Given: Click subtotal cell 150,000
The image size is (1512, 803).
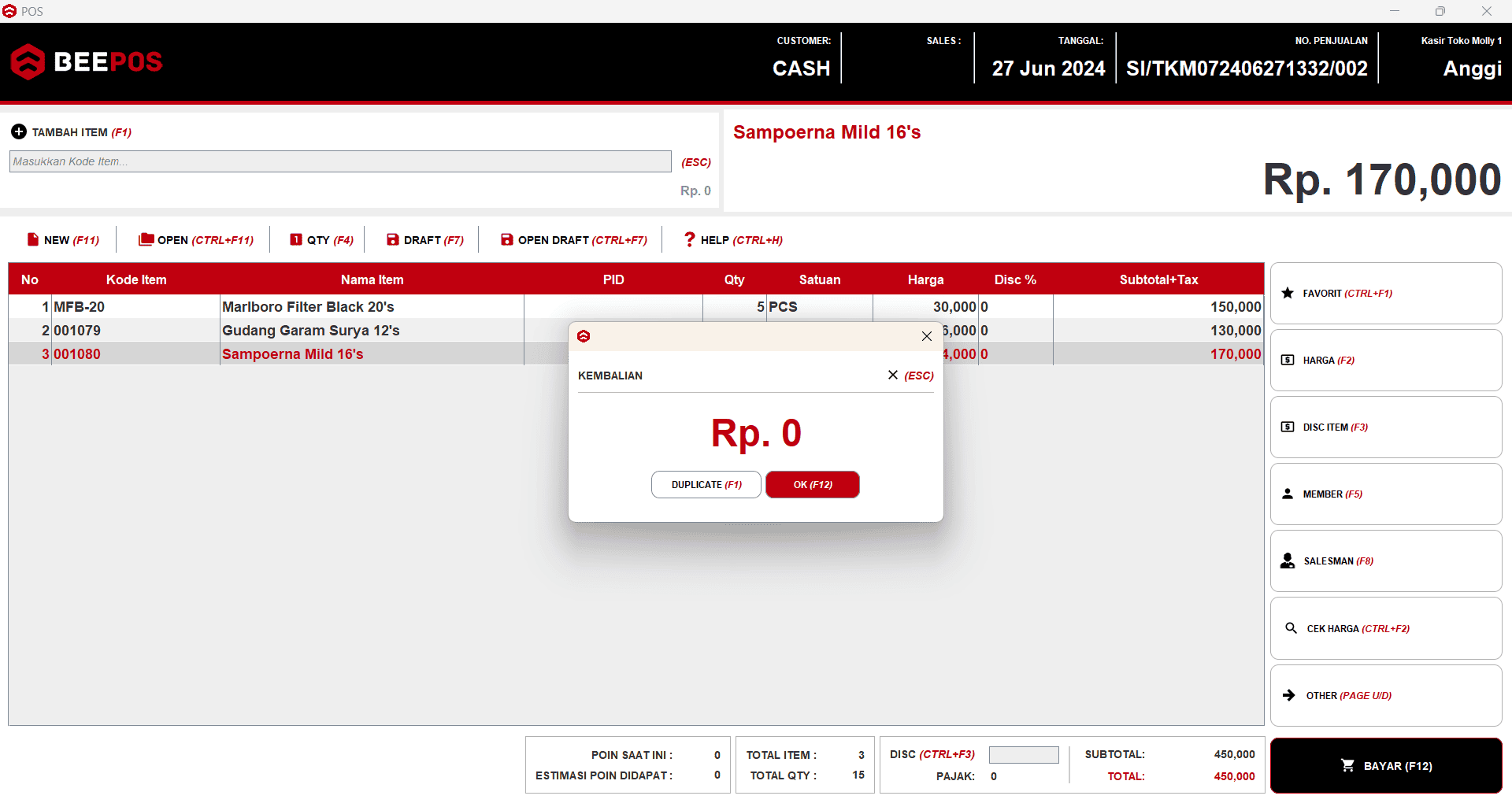Looking at the screenshot, I should (x=1236, y=306).
